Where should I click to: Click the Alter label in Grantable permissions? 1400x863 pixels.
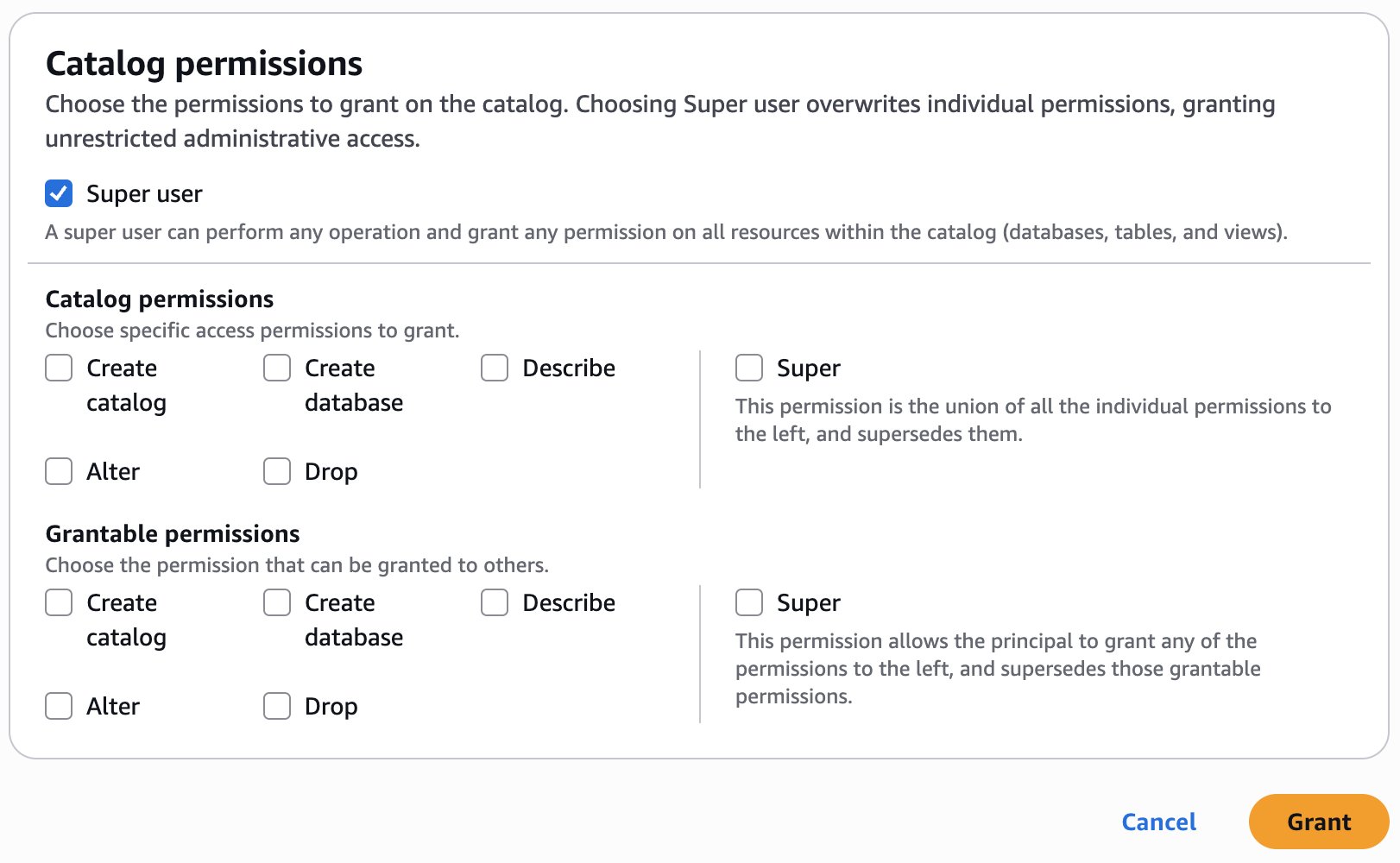coord(113,707)
